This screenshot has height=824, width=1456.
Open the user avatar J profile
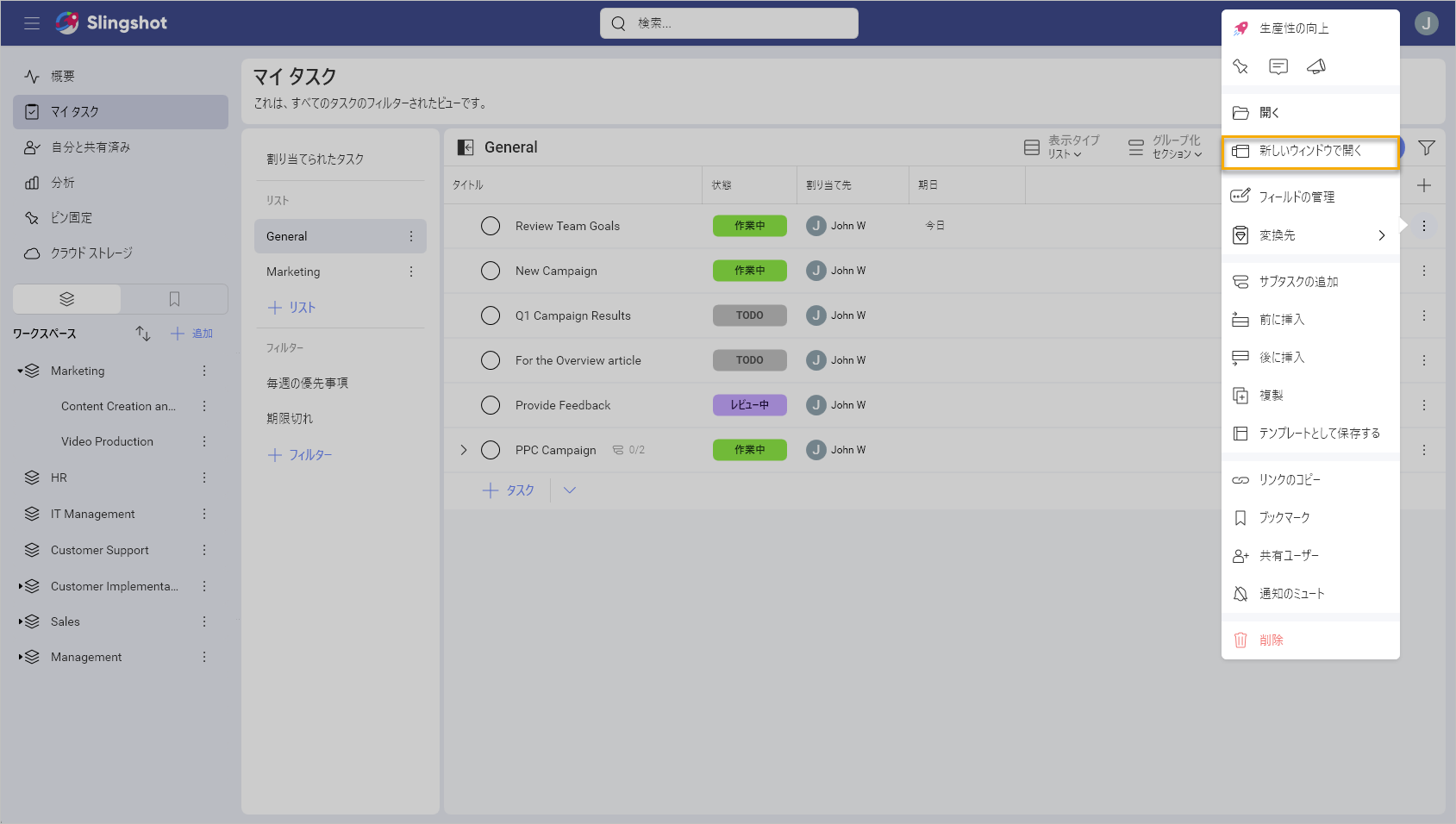[1427, 23]
